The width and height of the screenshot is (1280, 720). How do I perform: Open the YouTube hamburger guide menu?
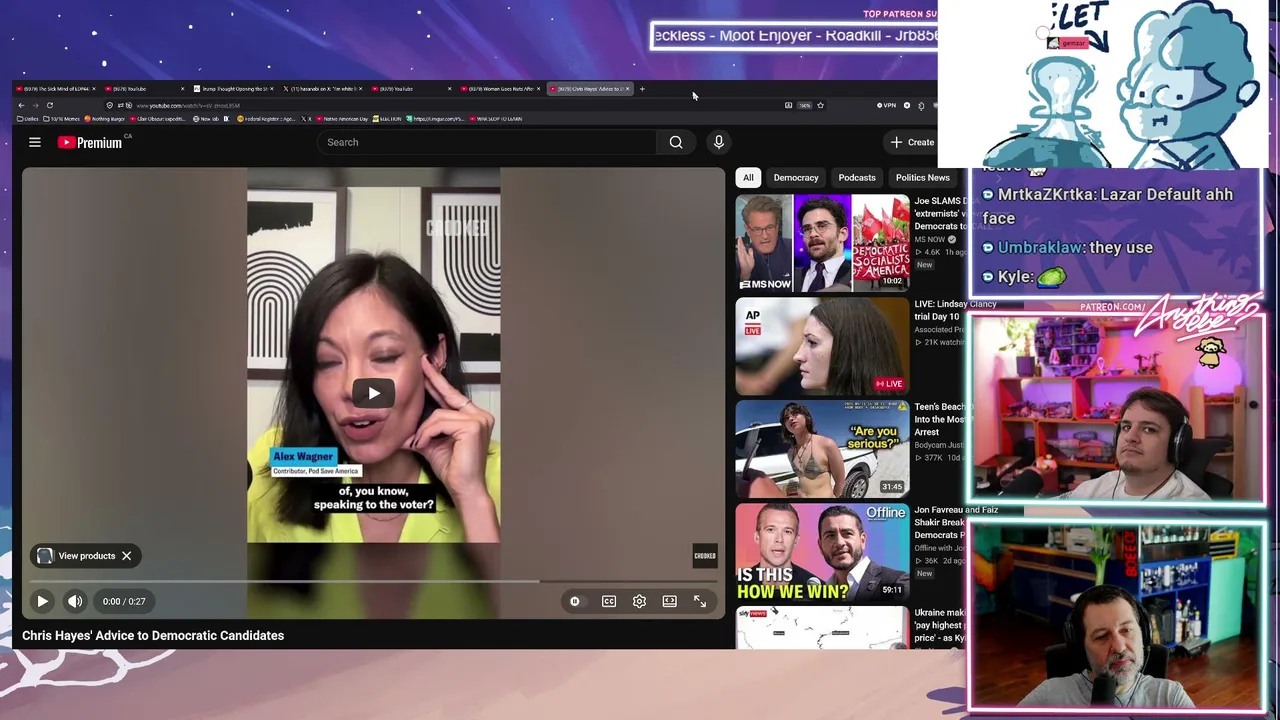coord(34,142)
